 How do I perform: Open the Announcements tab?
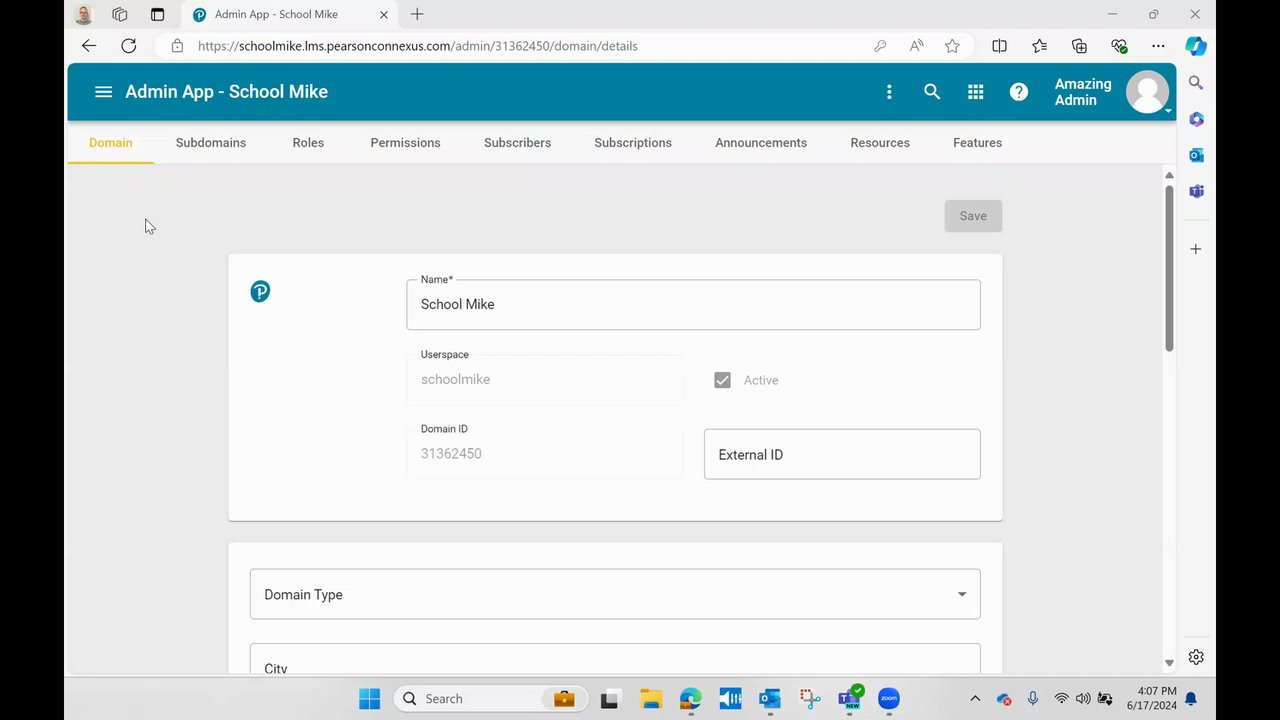(x=761, y=143)
